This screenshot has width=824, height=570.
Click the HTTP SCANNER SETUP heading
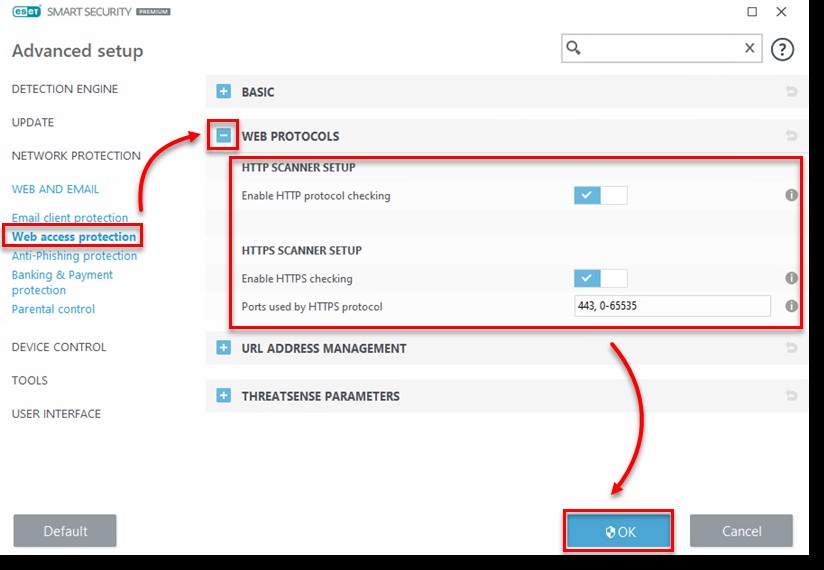click(298, 168)
